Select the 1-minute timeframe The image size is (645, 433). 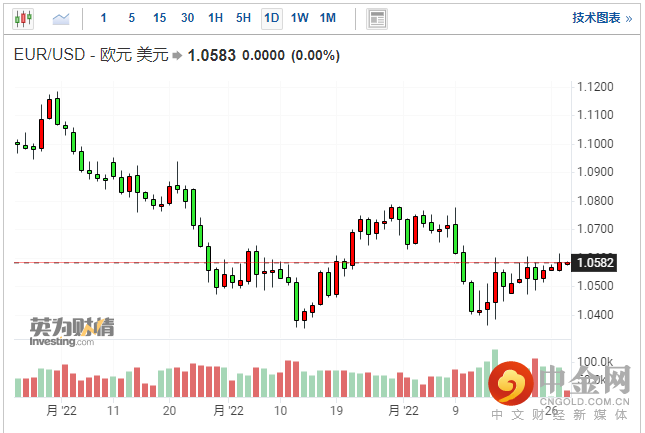point(104,18)
